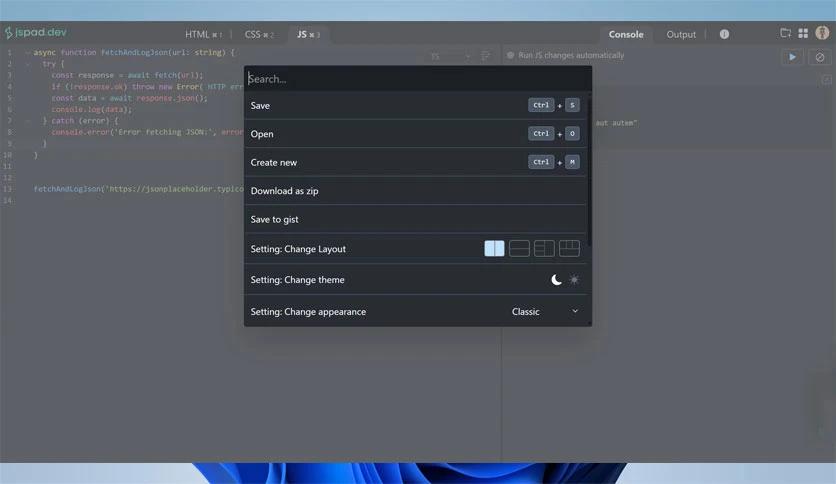Open the JS language dropdown in editor toolbar
The width and height of the screenshot is (836, 484).
click(451, 55)
